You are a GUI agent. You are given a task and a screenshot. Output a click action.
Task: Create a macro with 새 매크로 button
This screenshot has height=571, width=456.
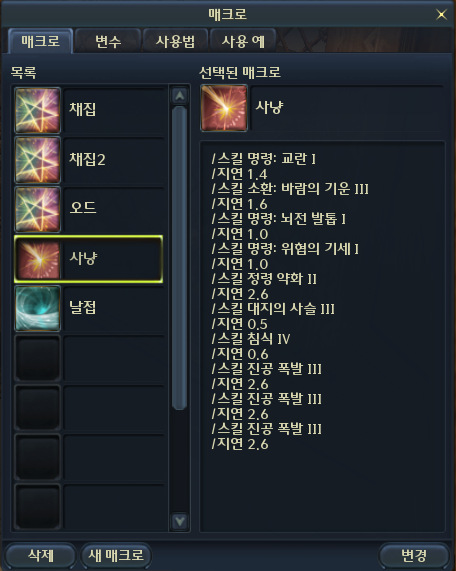click(116, 555)
